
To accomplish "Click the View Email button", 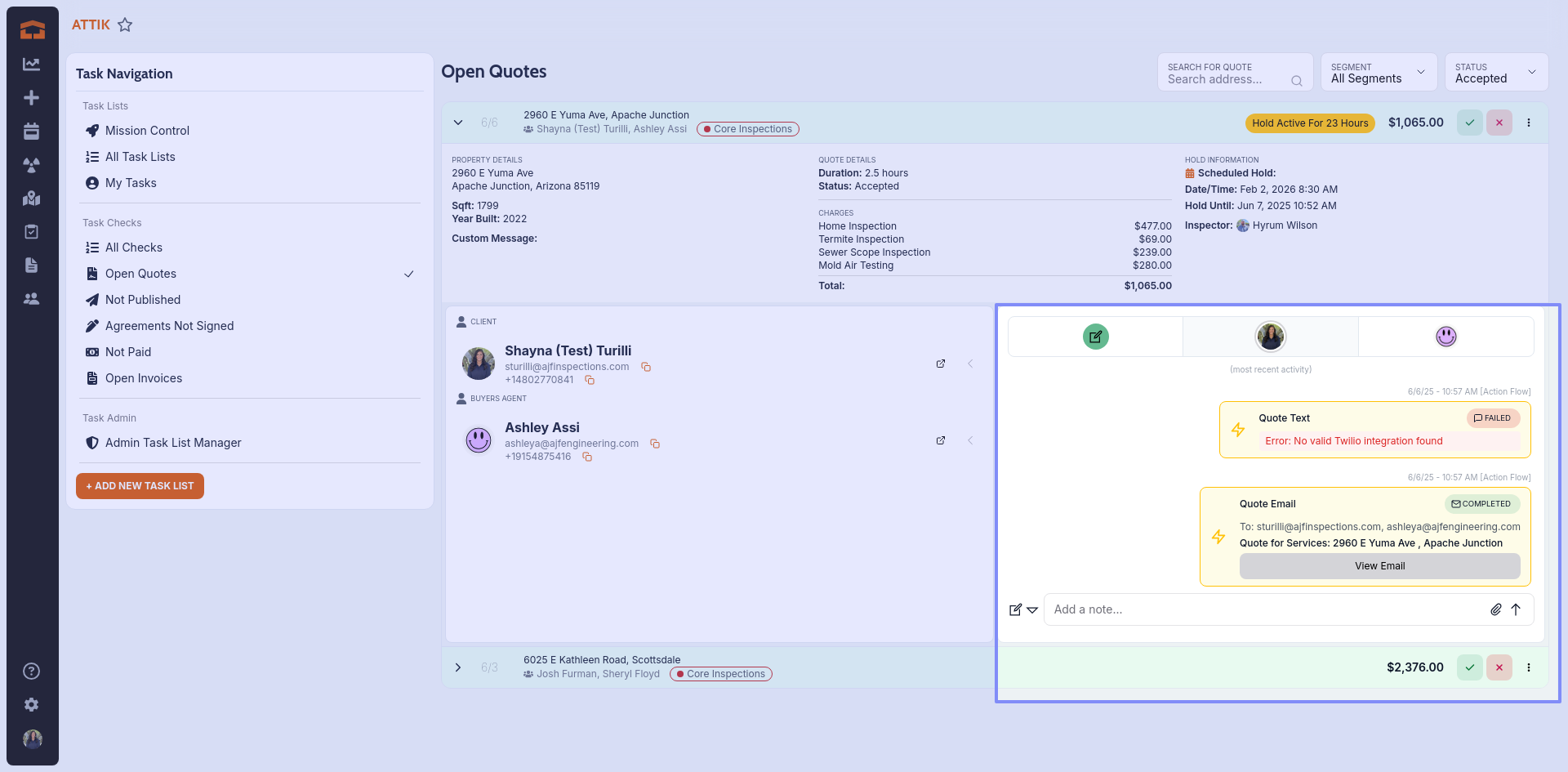I will [1379, 566].
